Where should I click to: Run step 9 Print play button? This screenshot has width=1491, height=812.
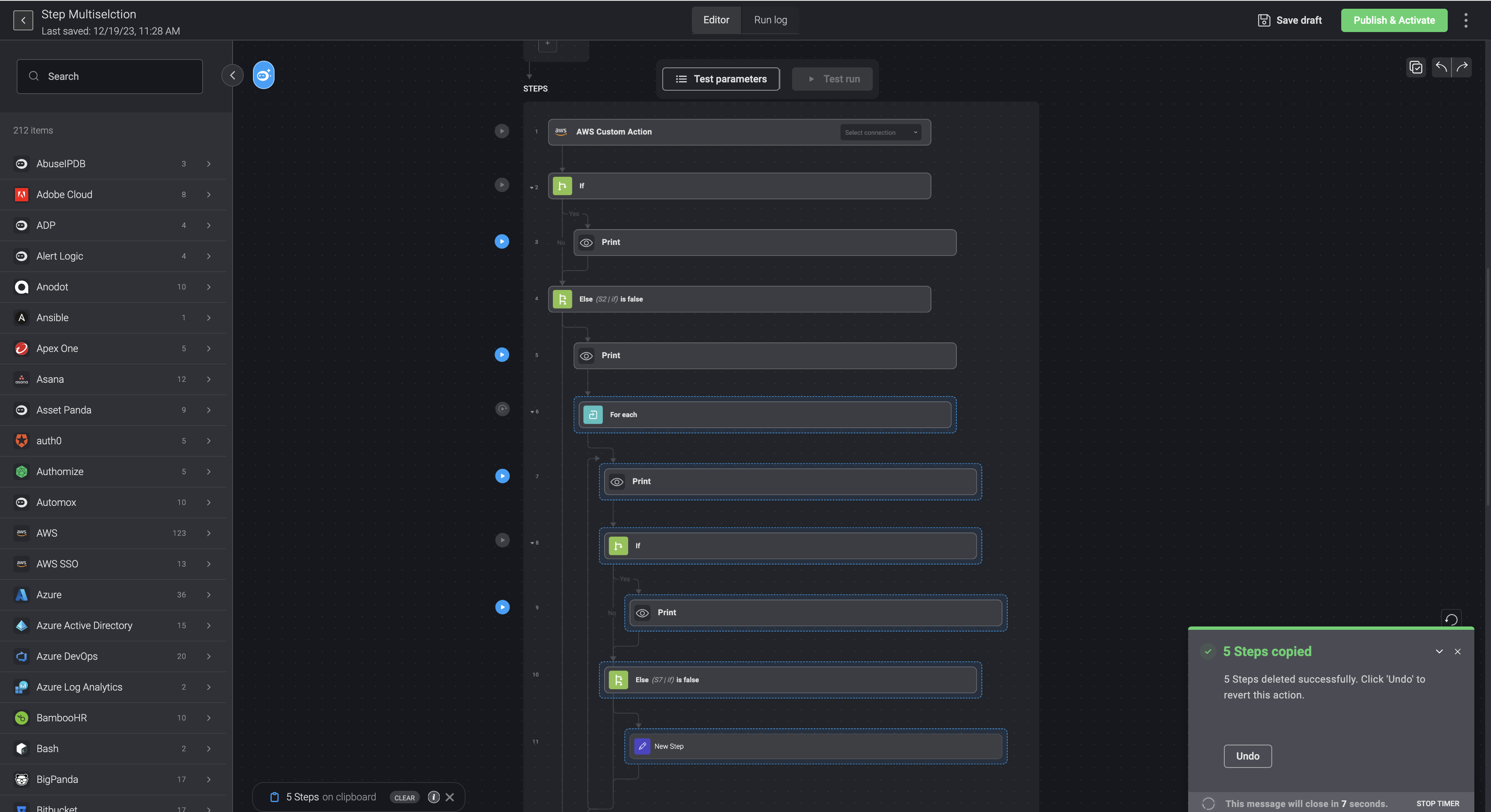[x=503, y=607]
